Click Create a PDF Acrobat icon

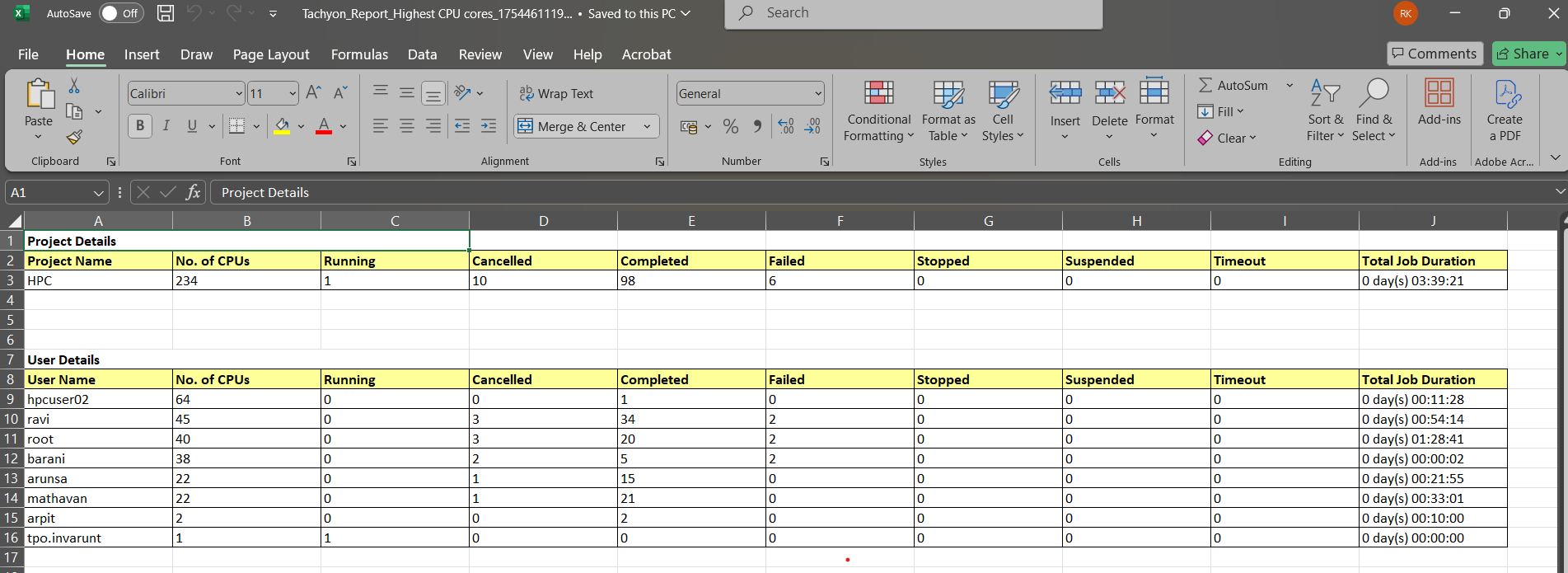coord(1507,93)
